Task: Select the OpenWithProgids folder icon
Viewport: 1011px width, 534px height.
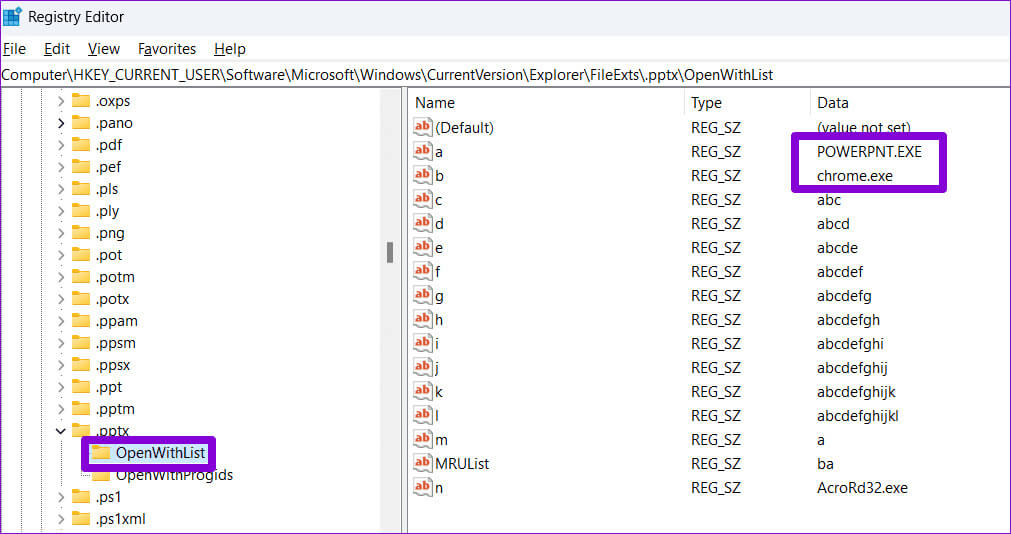Action: (x=101, y=476)
